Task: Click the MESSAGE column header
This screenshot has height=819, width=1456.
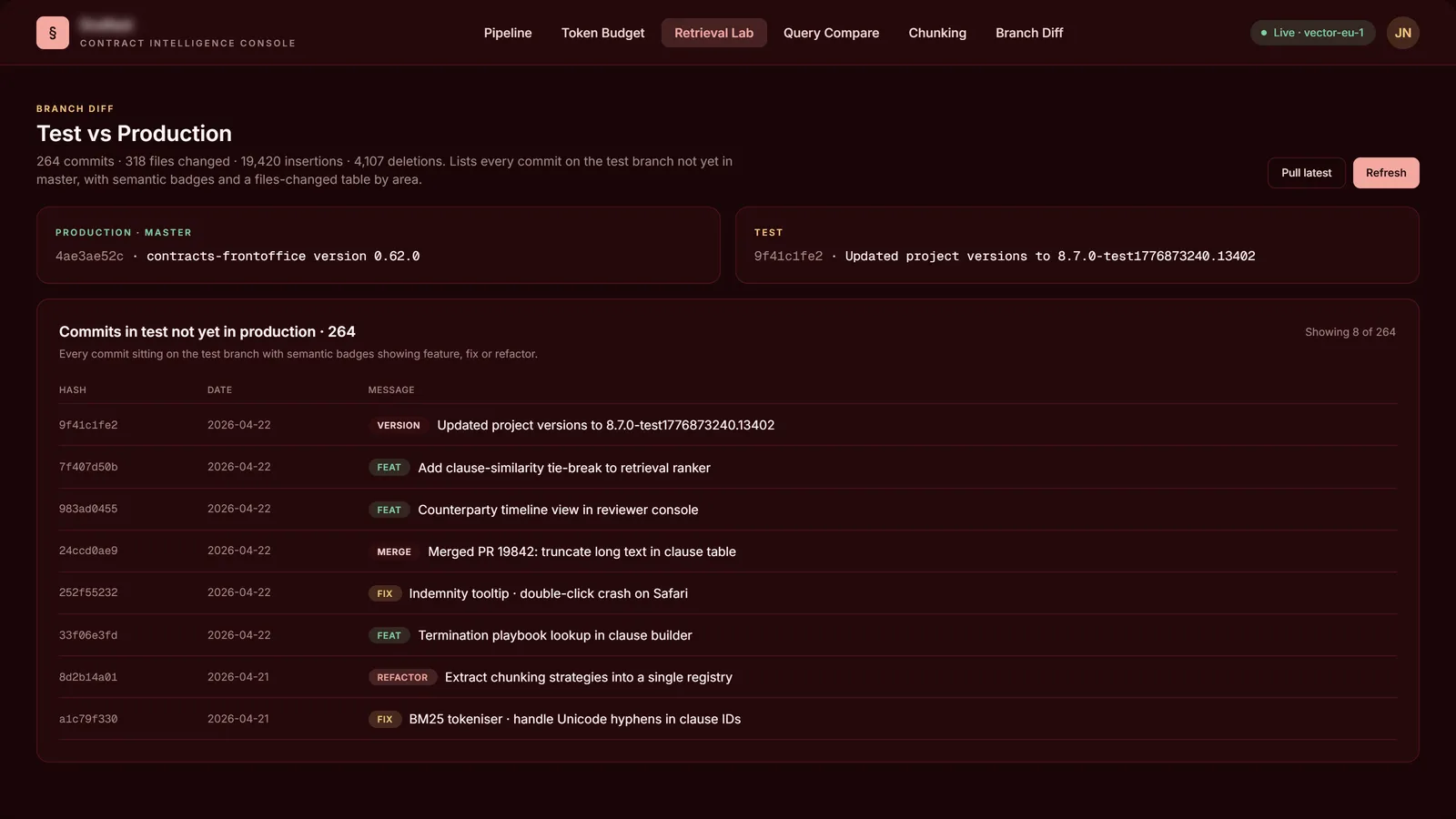Action: [391, 389]
